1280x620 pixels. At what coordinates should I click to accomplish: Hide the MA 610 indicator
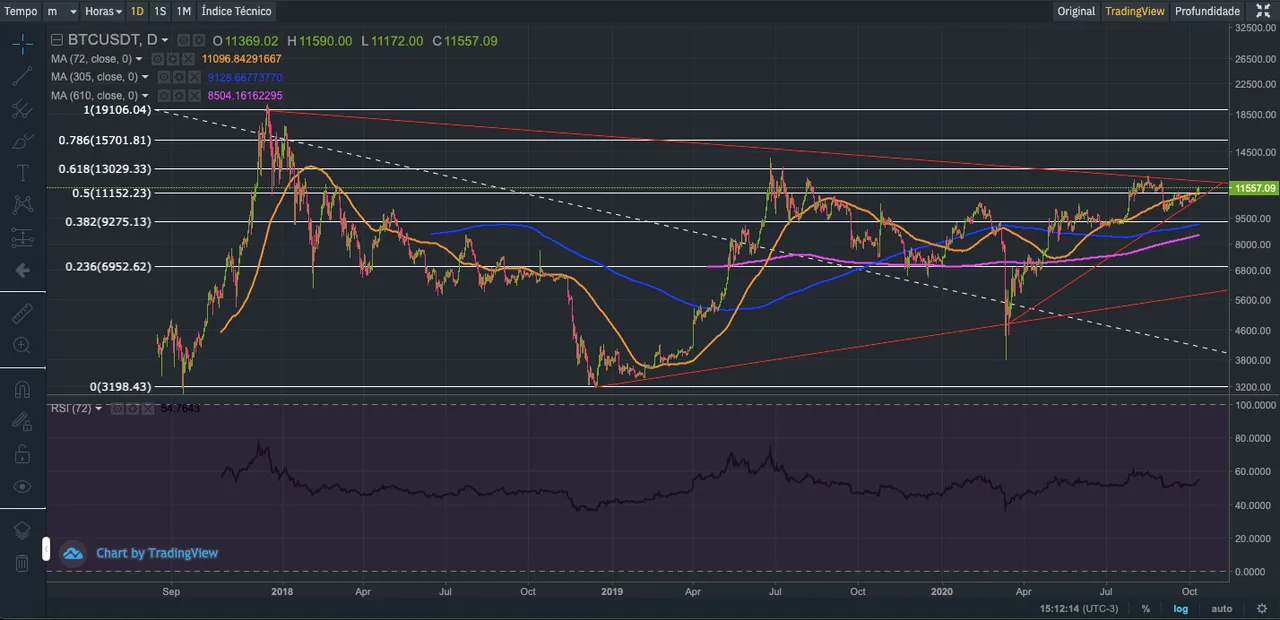click(x=164, y=95)
